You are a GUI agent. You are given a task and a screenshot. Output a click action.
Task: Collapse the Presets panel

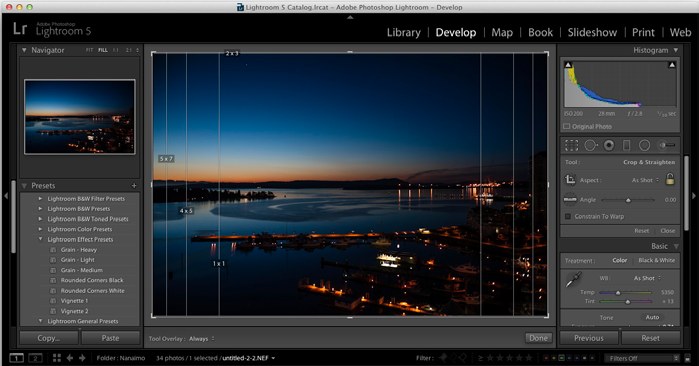[x=24, y=185]
